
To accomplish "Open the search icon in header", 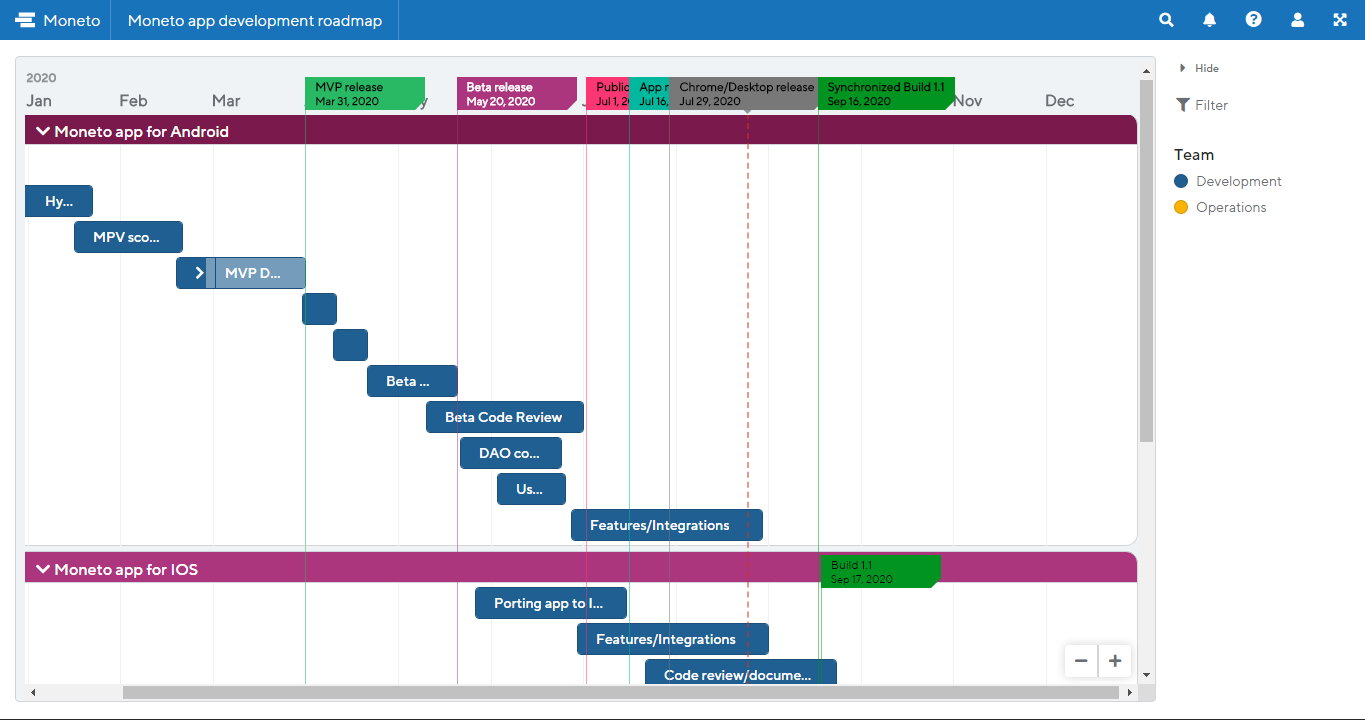I will [x=1166, y=20].
